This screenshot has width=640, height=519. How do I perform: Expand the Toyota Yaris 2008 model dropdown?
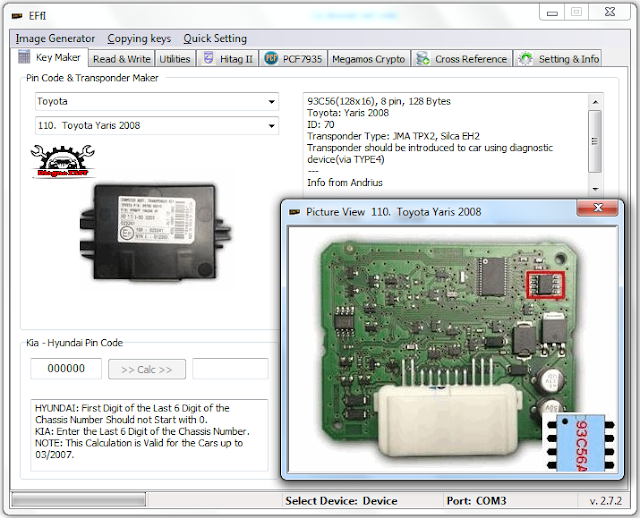point(271,126)
